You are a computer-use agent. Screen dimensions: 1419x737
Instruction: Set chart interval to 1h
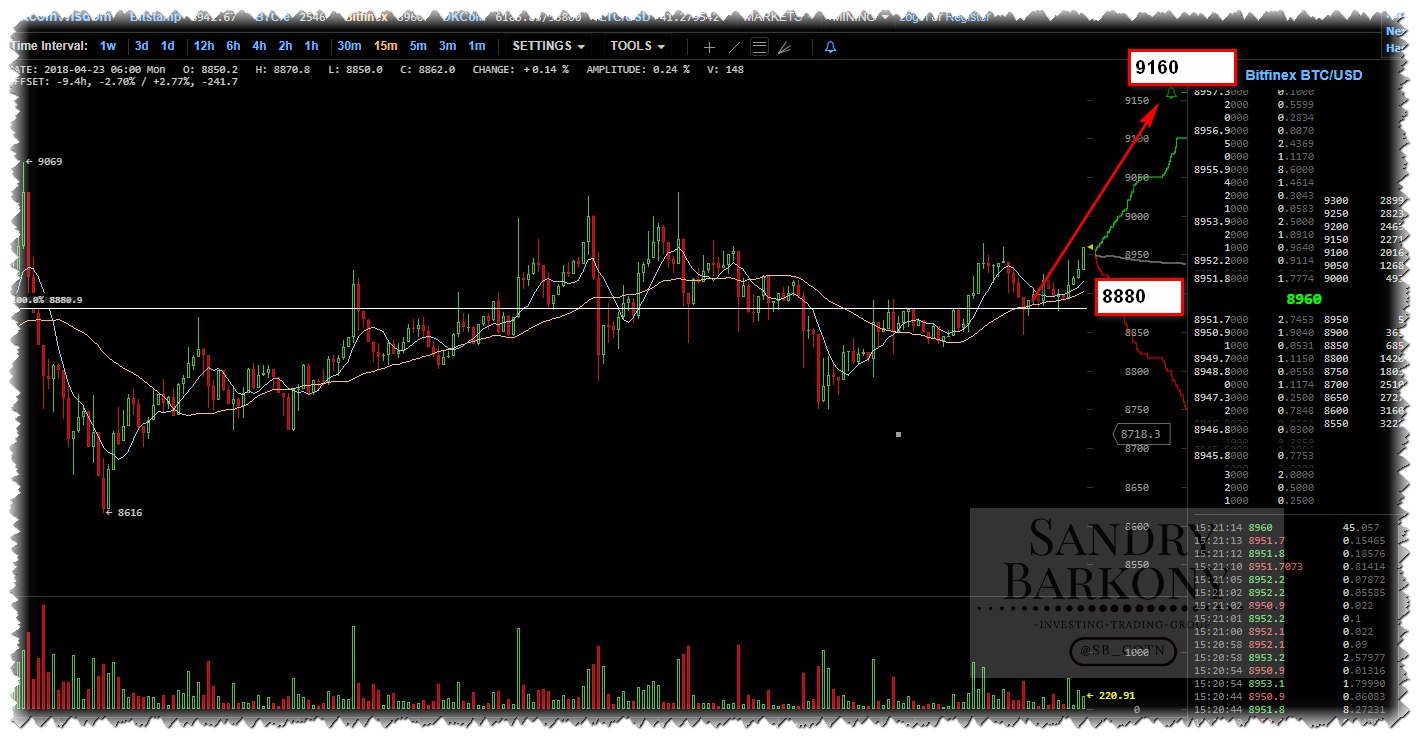pos(311,46)
